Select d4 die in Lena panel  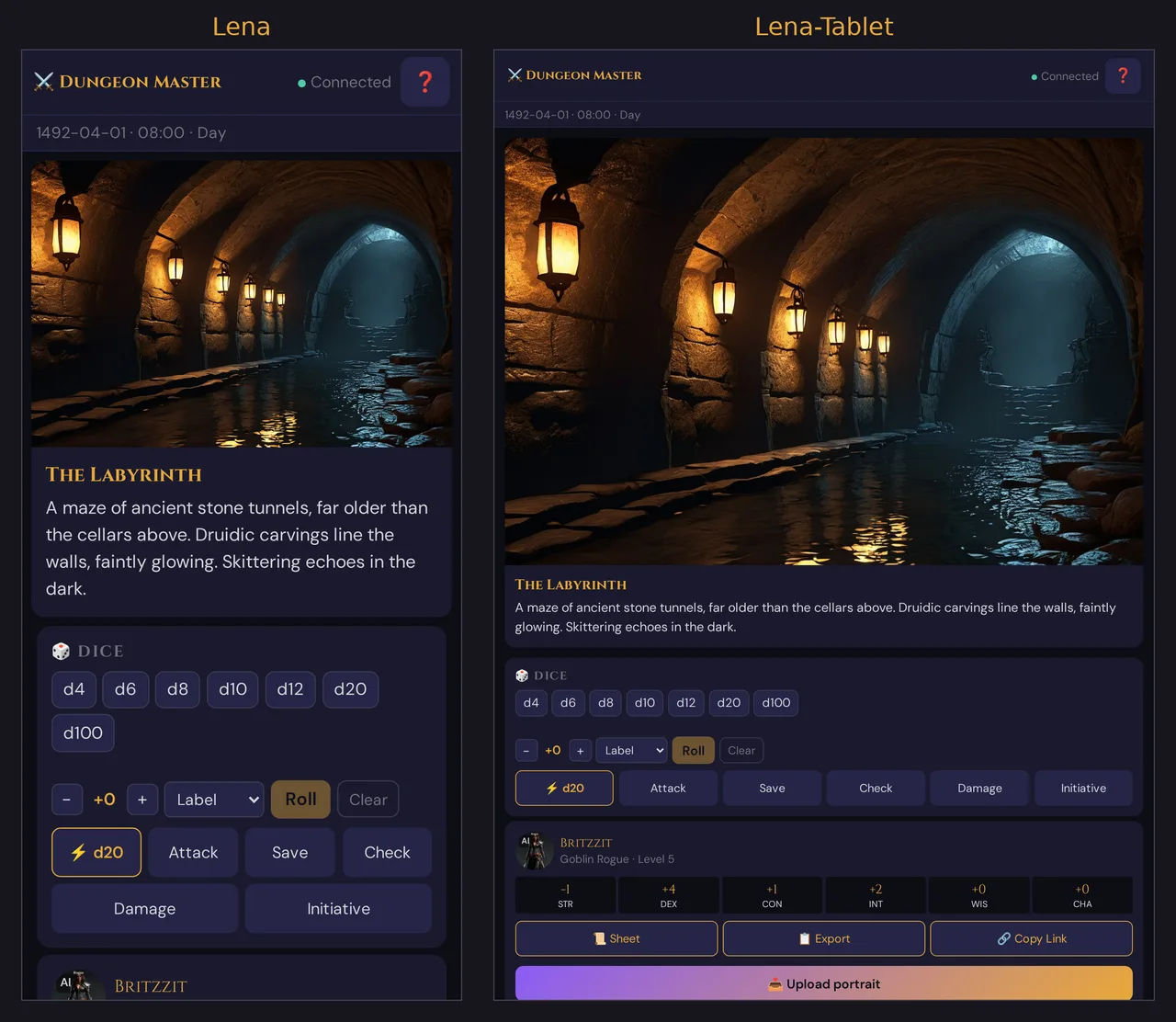[73, 689]
